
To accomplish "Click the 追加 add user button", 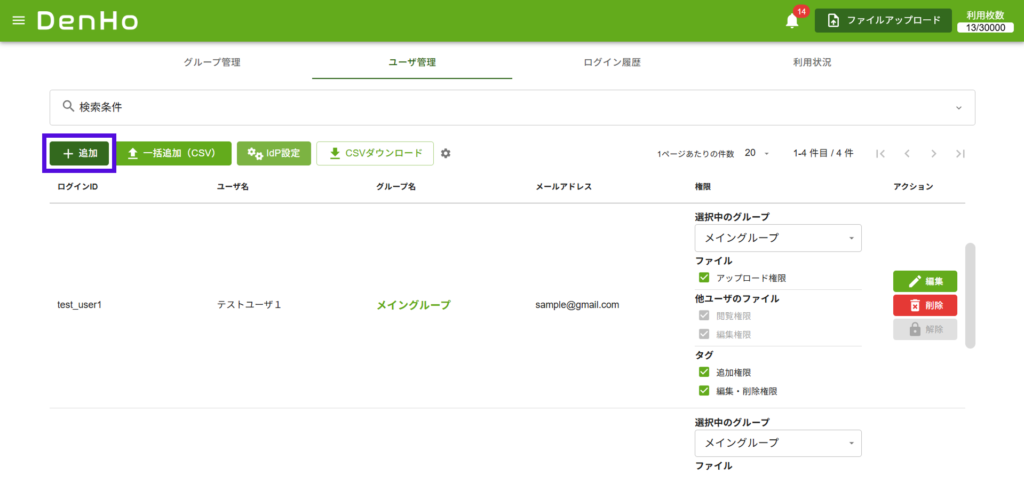I will (80, 153).
